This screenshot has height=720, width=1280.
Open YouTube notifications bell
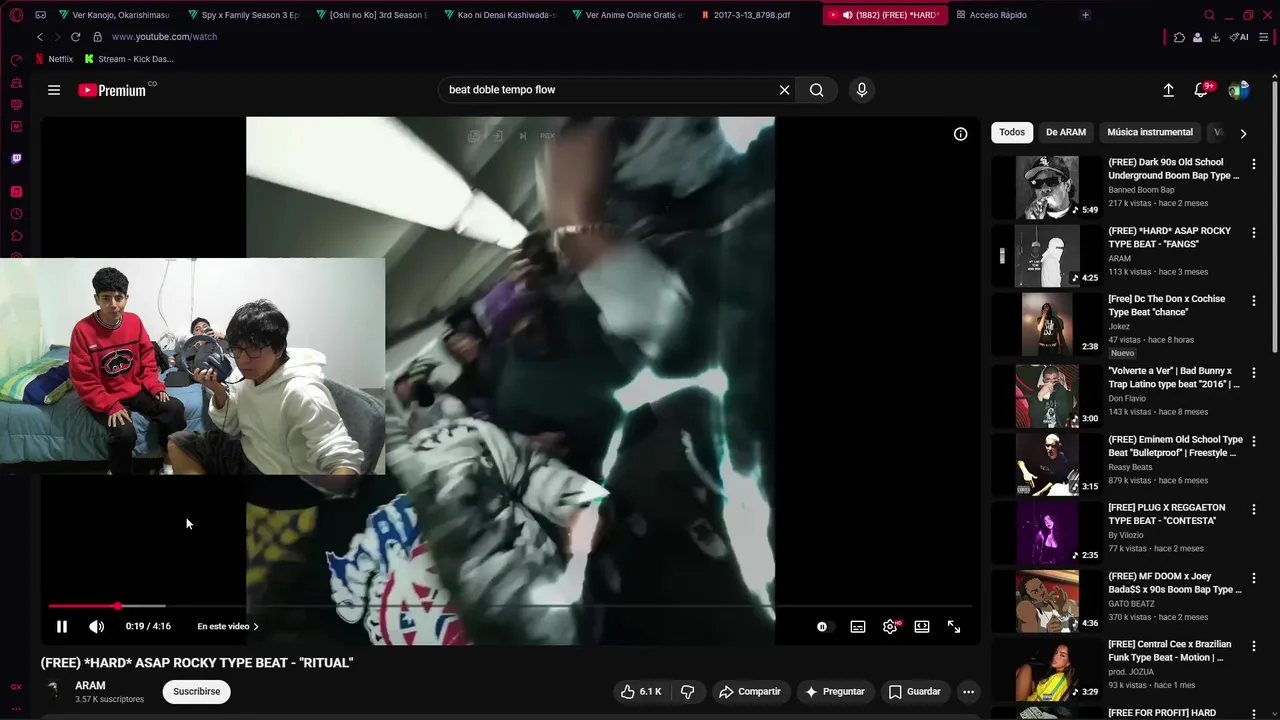click(x=1202, y=90)
